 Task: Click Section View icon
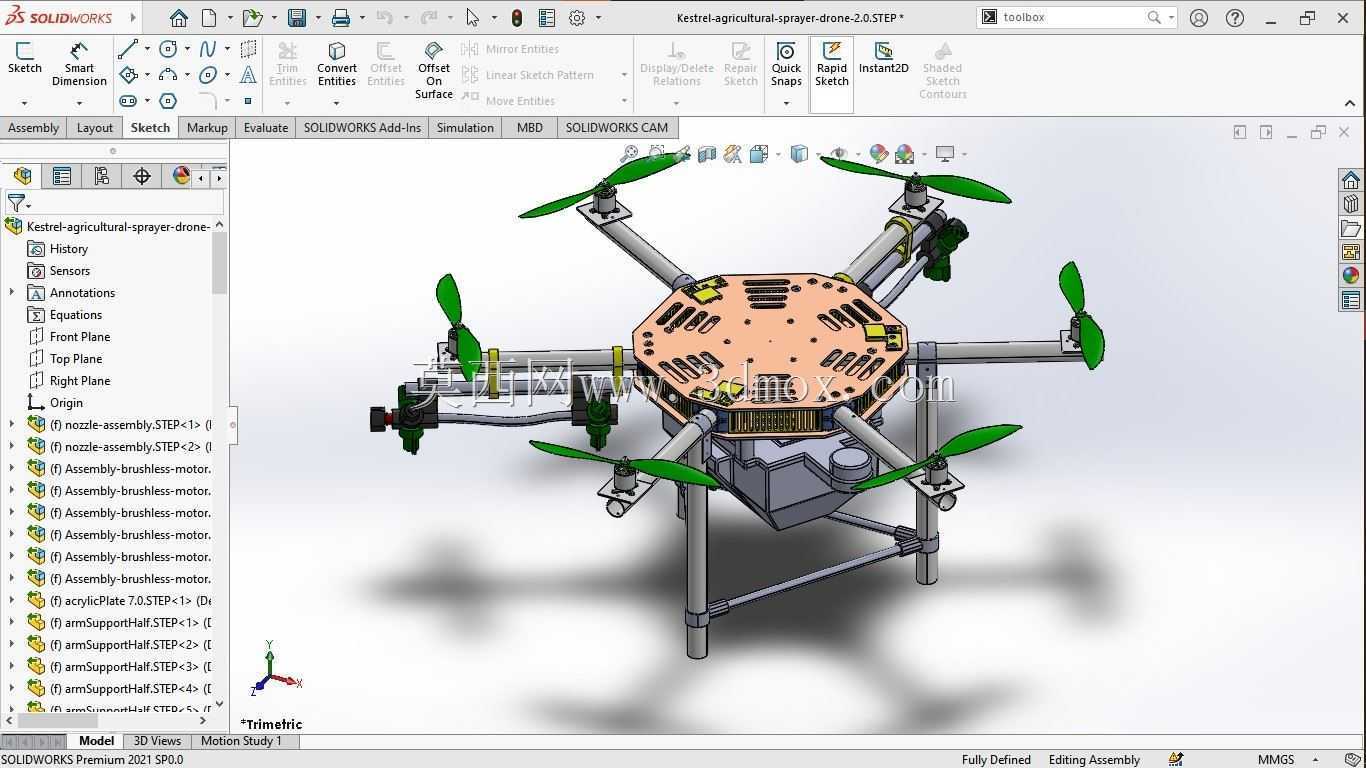point(707,154)
